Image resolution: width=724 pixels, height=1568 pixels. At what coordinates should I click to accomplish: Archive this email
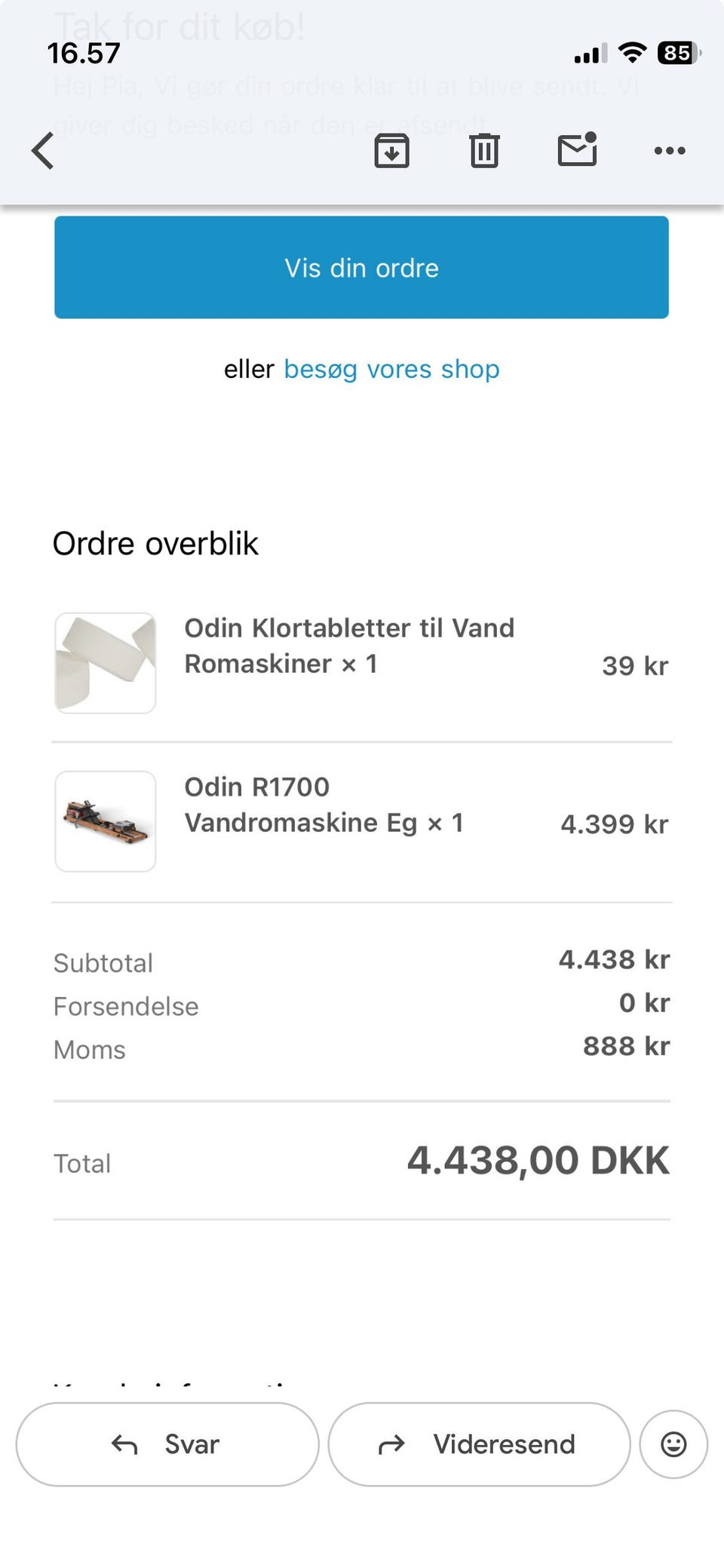click(391, 151)
